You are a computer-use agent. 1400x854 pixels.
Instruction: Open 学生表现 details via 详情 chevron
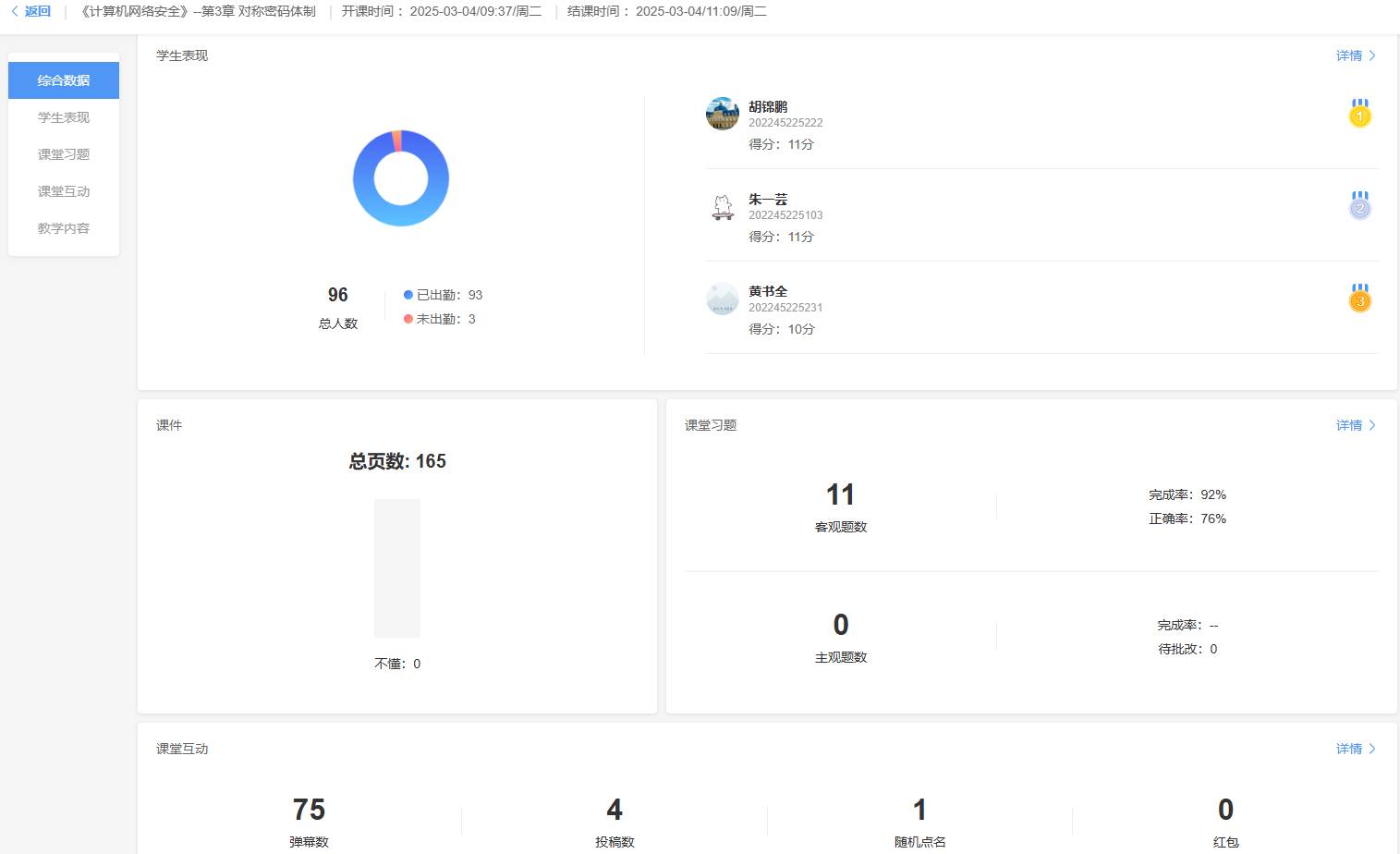pyautogui.click(x=1371, y=55)
